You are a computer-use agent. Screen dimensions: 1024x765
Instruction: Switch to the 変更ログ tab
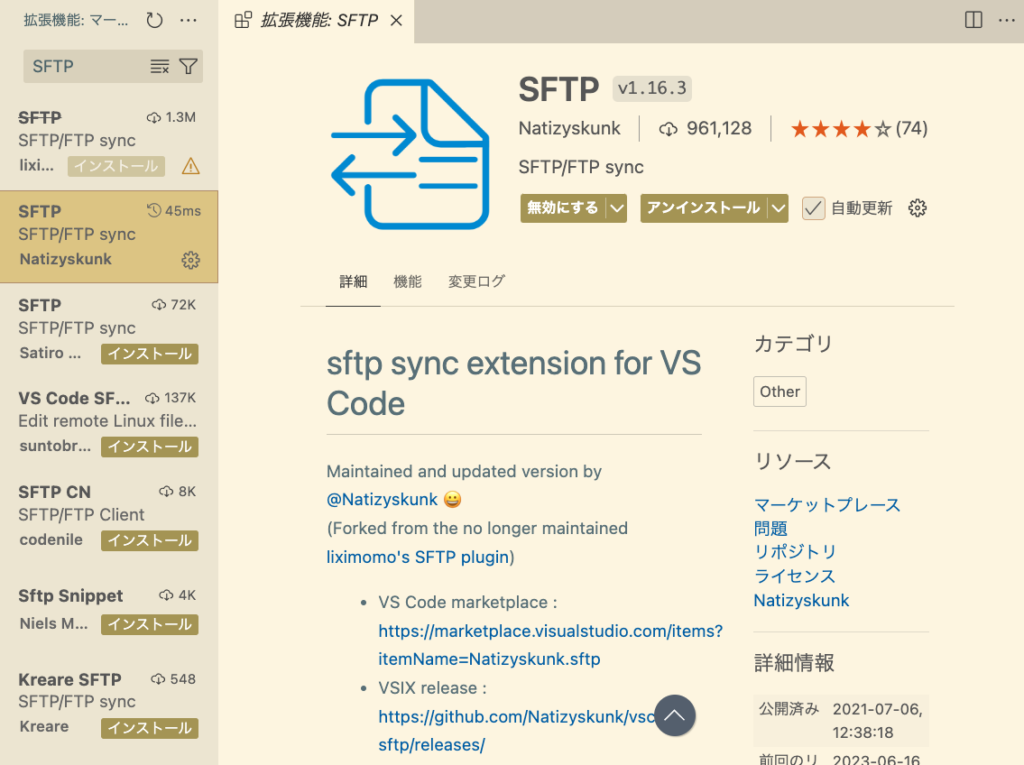click(476, 281)
